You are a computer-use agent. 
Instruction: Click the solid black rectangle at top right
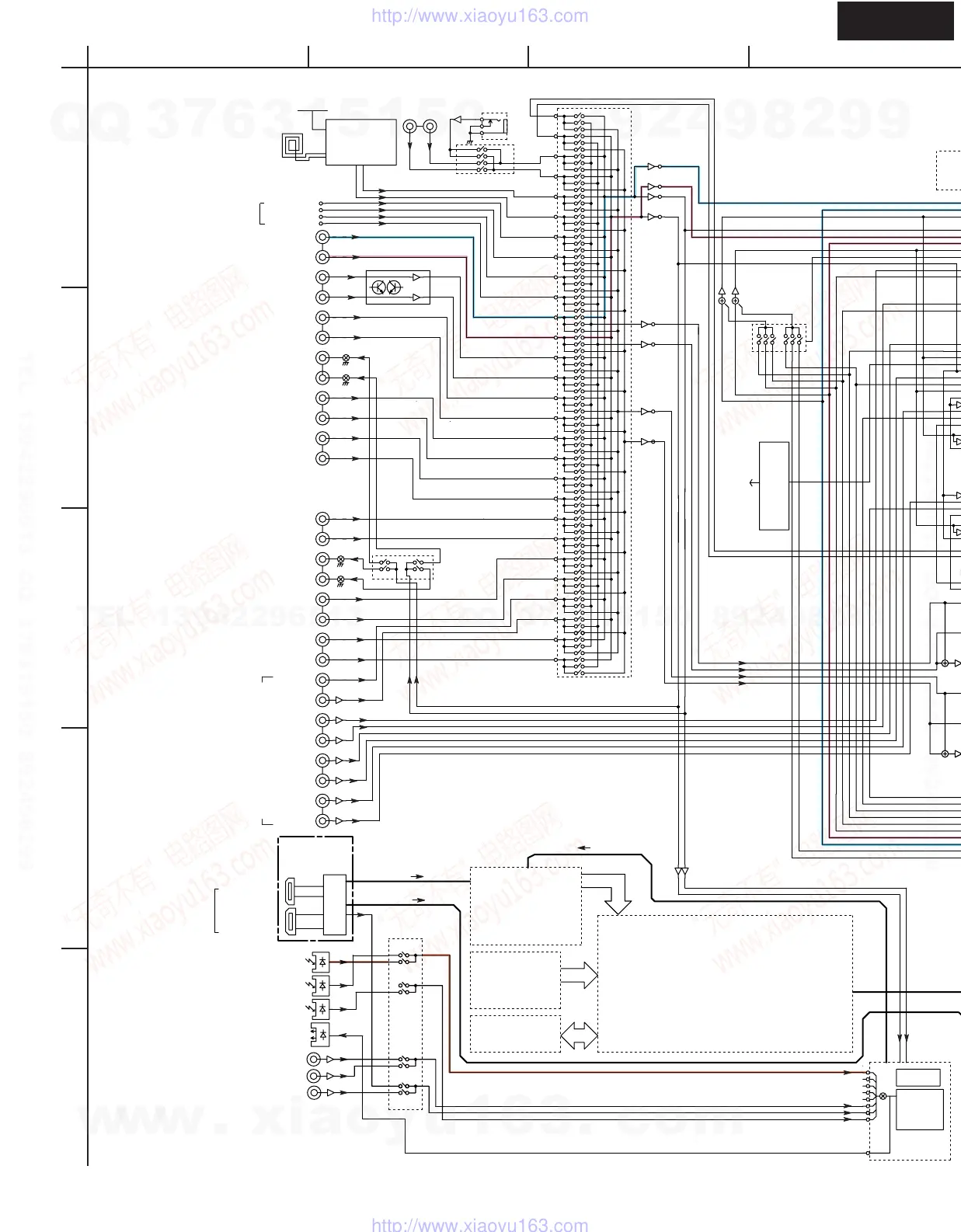pos(895,21)
